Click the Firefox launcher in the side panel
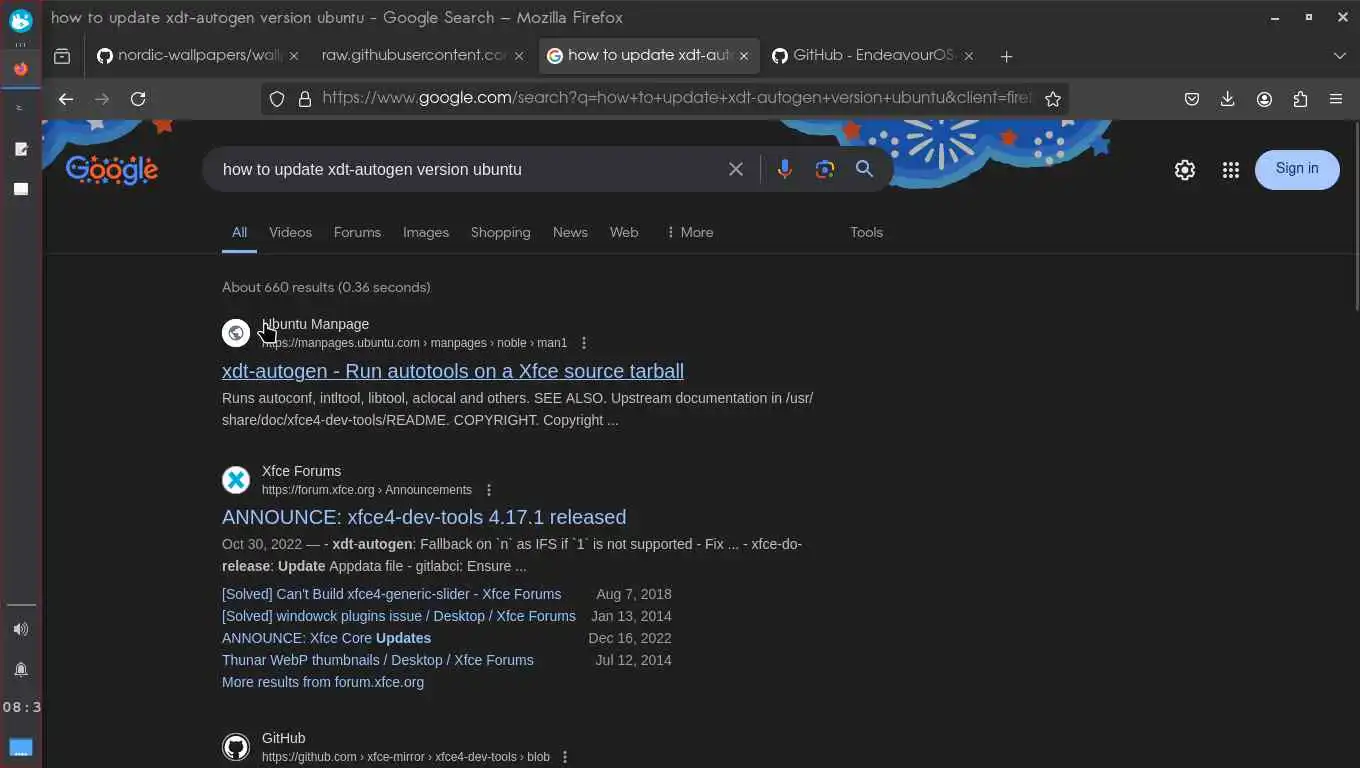The width and height of the screenshot is (1360, 768). coord(21,69)
